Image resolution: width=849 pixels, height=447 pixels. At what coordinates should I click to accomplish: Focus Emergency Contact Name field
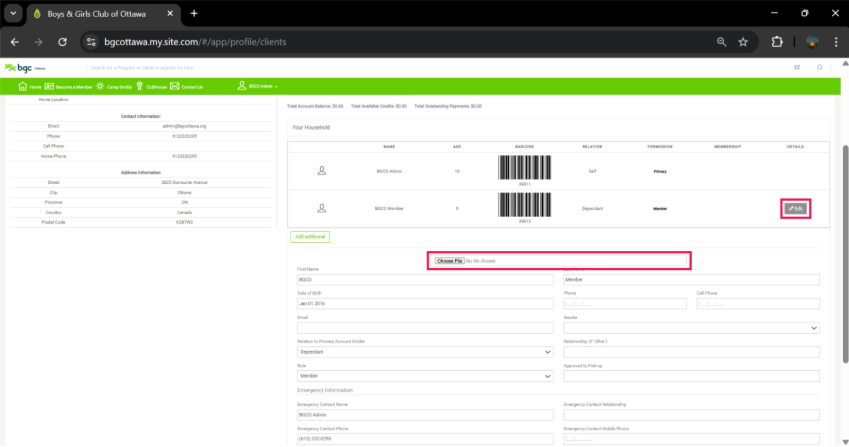[425, 415]
